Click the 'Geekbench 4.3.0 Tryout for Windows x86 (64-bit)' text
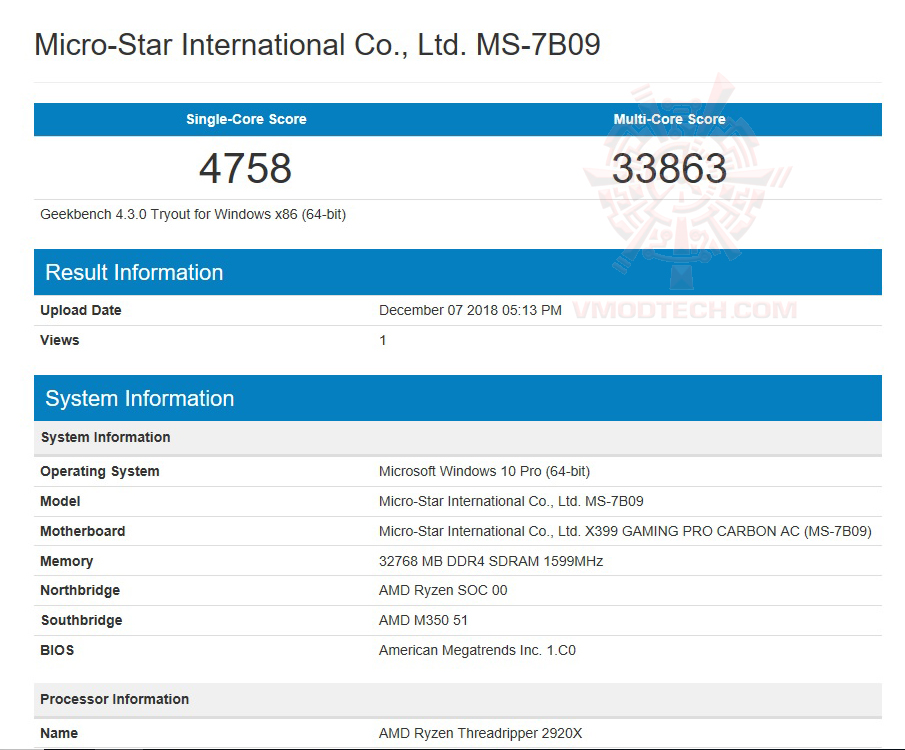The image size is (905, 750). (193, 215)
